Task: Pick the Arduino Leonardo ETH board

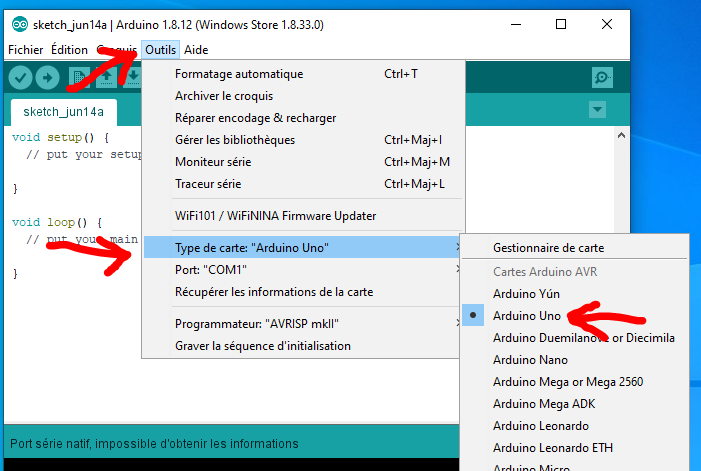Action: 553,448
